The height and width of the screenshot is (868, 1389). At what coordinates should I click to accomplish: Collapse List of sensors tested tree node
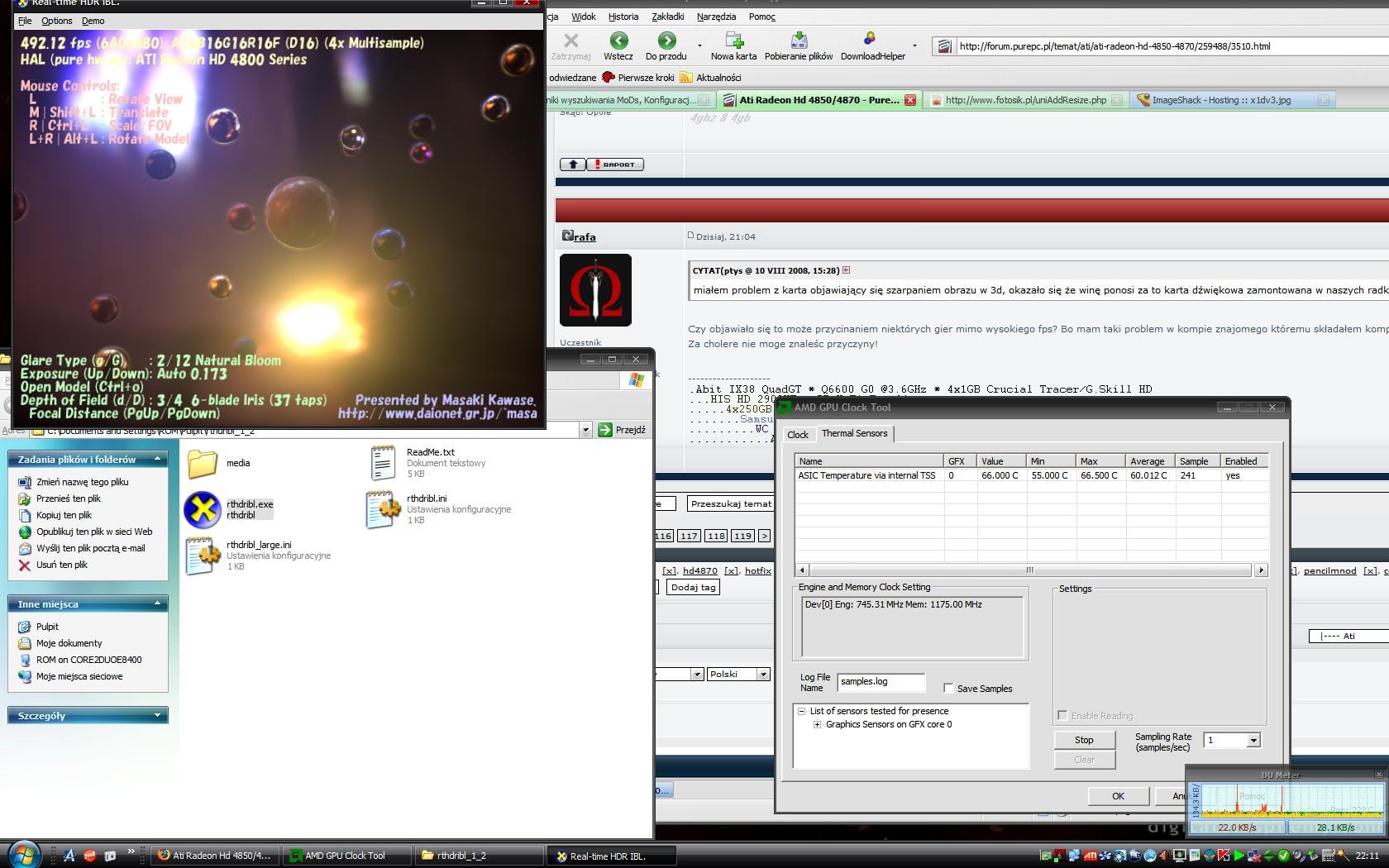pyautogui.click(x=801, y=711)
